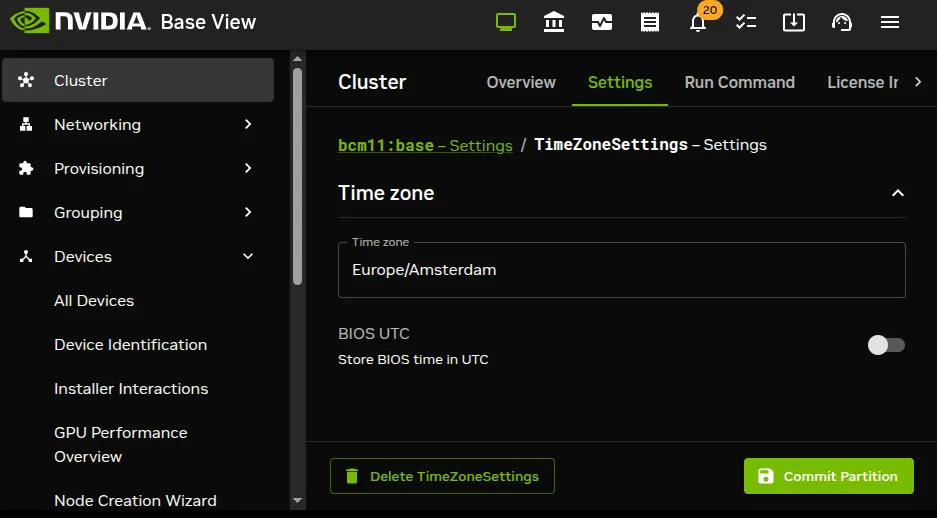This screenshot has height=518, width=937.
Task: Expand the Networking menu chevron
Action: click(248, 124)
